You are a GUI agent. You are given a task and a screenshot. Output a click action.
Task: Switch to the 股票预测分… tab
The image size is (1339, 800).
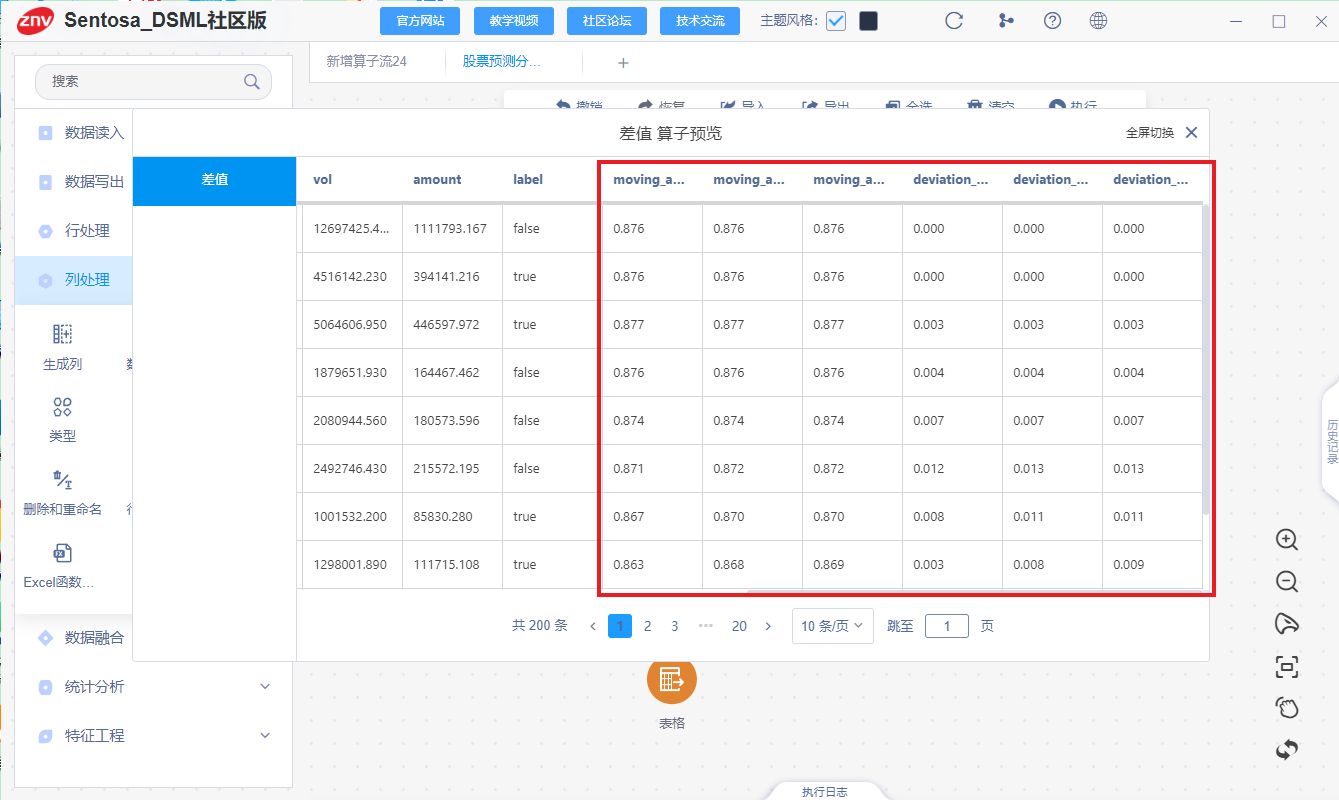pyautogui.click(x=501, y=62)
